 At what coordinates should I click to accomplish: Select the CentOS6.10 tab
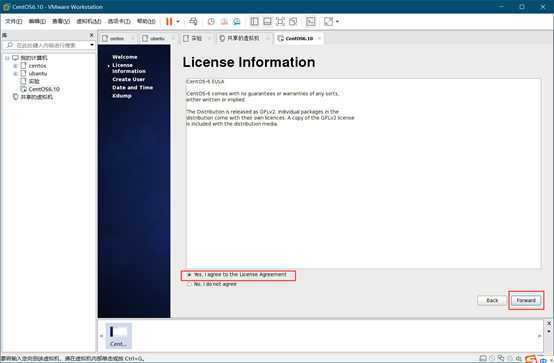(x=299, y=38)
